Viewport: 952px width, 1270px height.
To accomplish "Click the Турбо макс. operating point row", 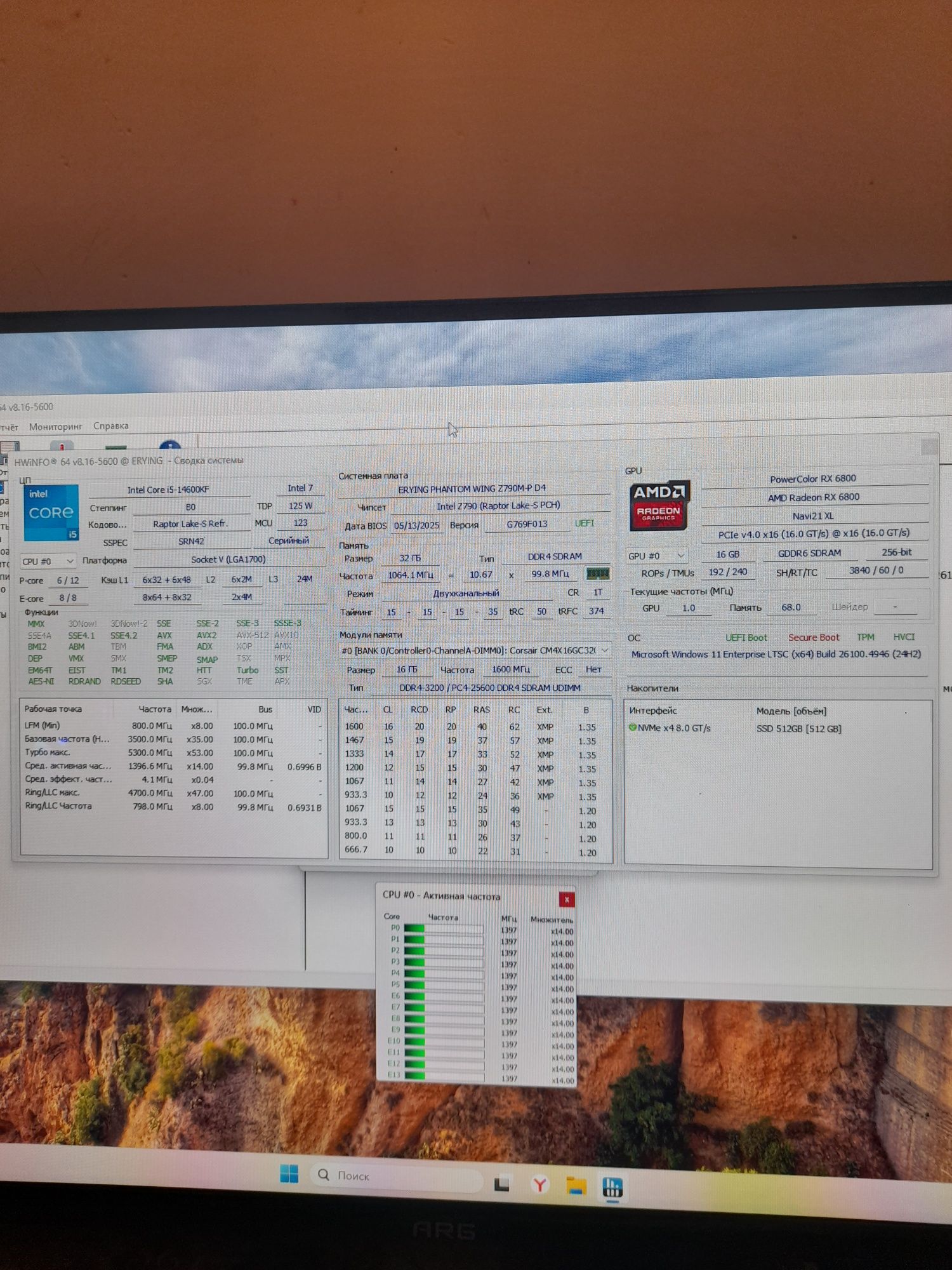I will pos(173,752).
